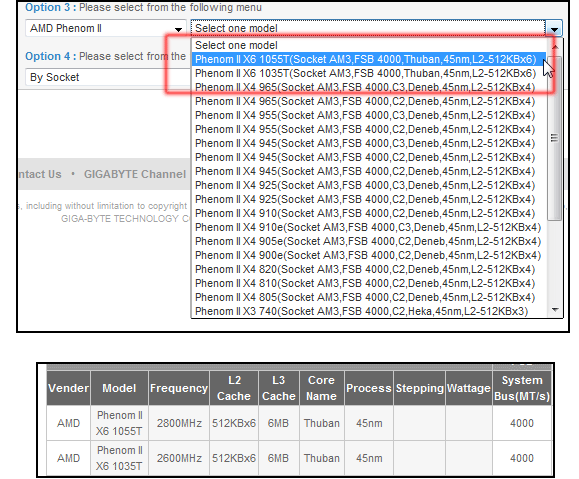Click 4000 bus value in 1035T row
The width and height of the screenshot is (579, 479).
point(522,458)
